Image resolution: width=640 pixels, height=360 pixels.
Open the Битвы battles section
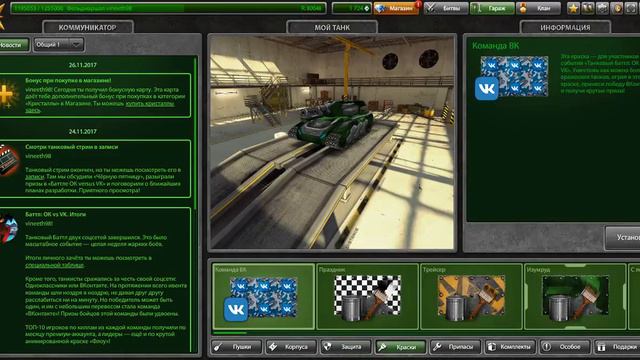pos(446,8)
